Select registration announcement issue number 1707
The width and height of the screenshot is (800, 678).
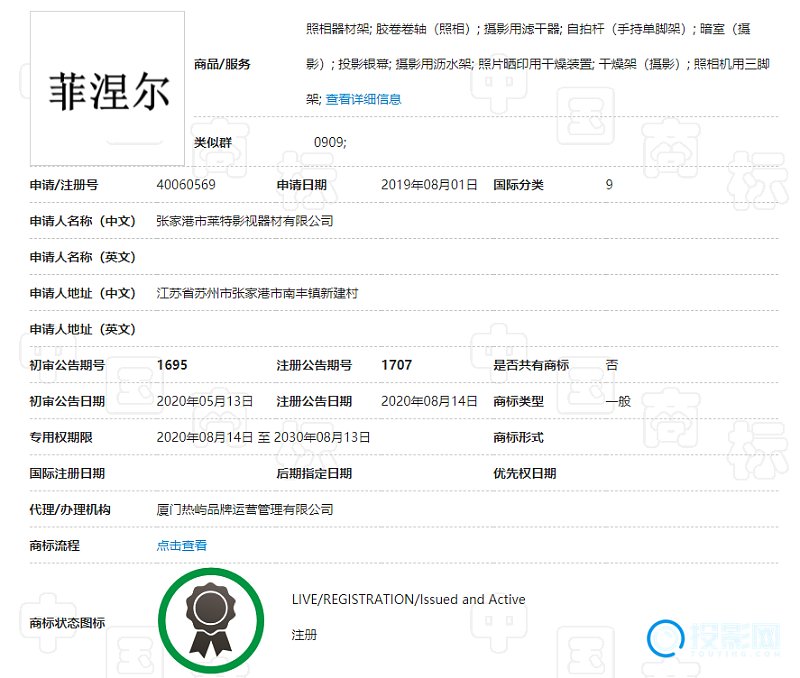click(x=396, y=365)
